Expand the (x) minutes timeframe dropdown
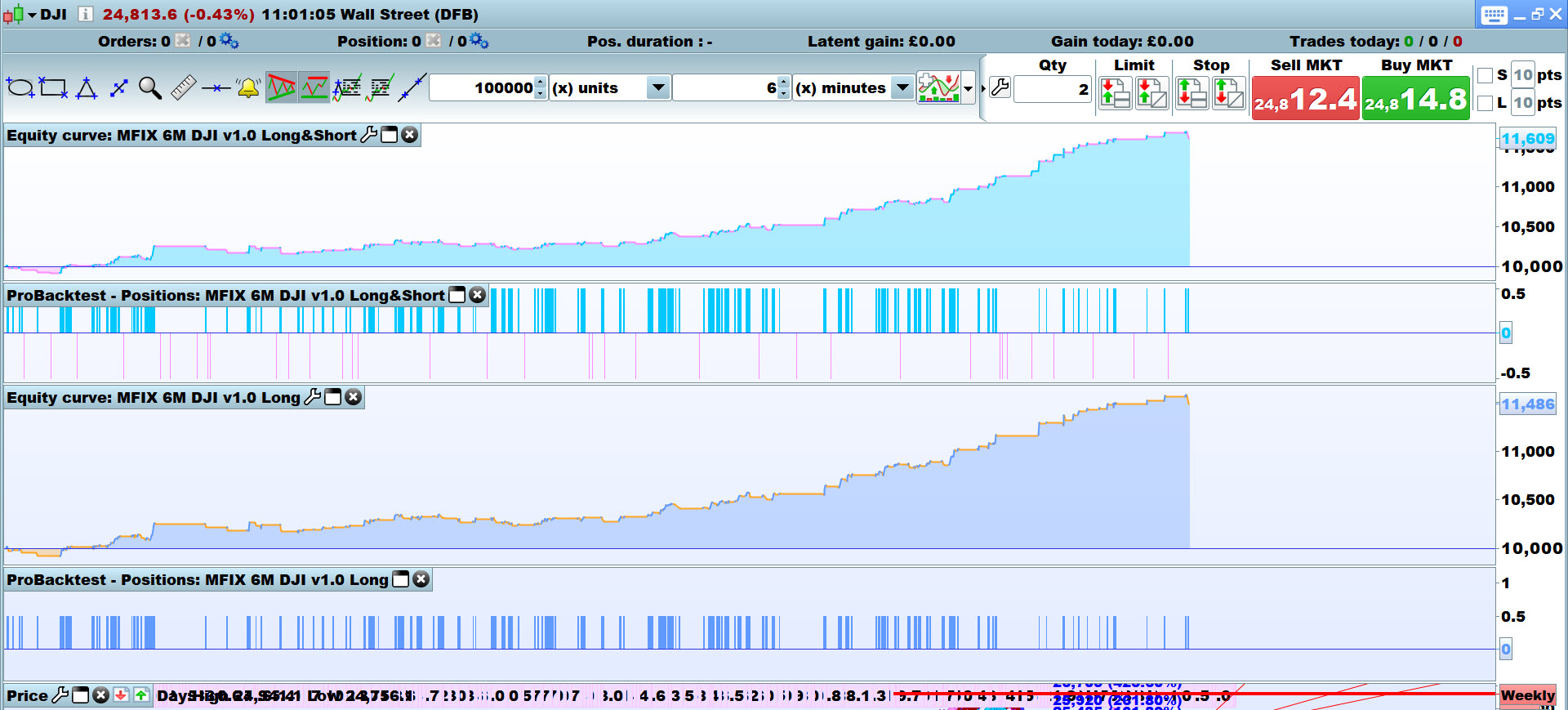 [902, 87]
